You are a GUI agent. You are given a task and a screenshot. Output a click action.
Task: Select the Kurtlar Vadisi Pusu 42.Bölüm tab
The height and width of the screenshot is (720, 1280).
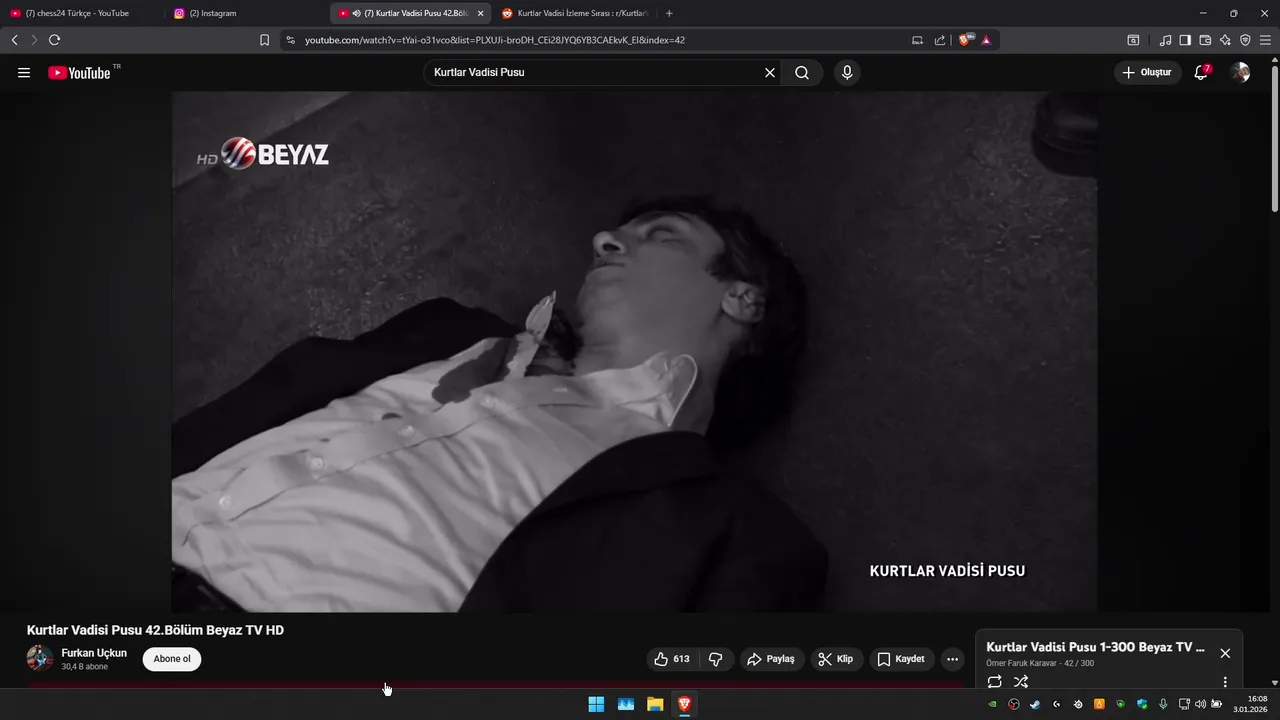(410, 13)
